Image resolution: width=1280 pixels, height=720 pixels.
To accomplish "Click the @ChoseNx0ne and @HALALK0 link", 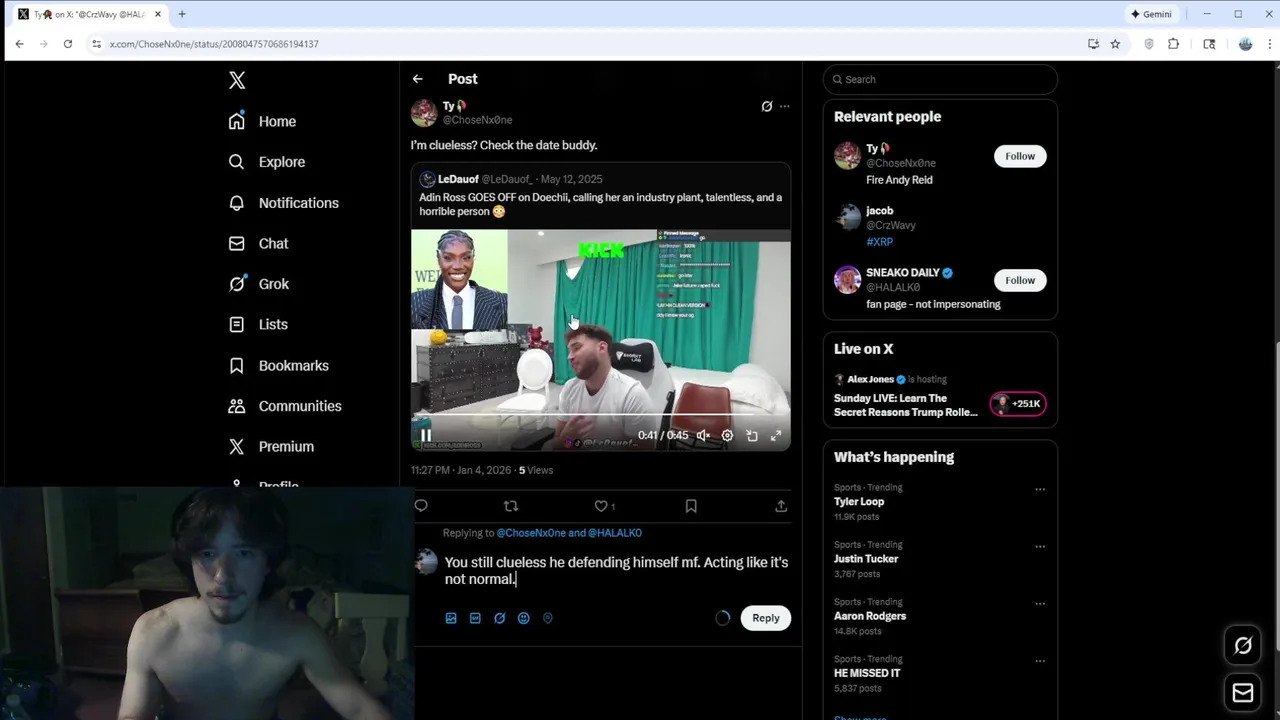I will click(569, 533).
